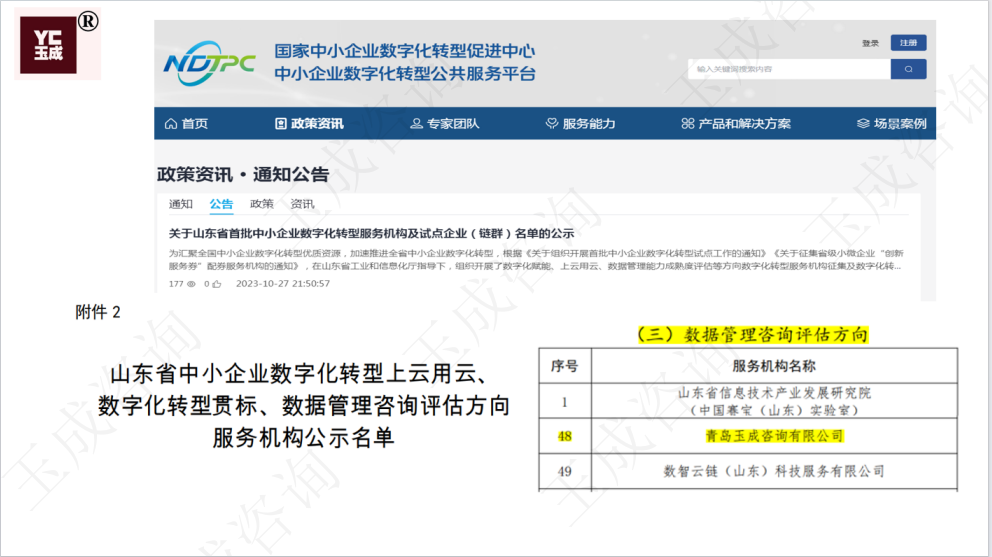Viewport: 992px width, 557px height.
Task: Click the thumbs-up like icon
Action: pos(217,284)
